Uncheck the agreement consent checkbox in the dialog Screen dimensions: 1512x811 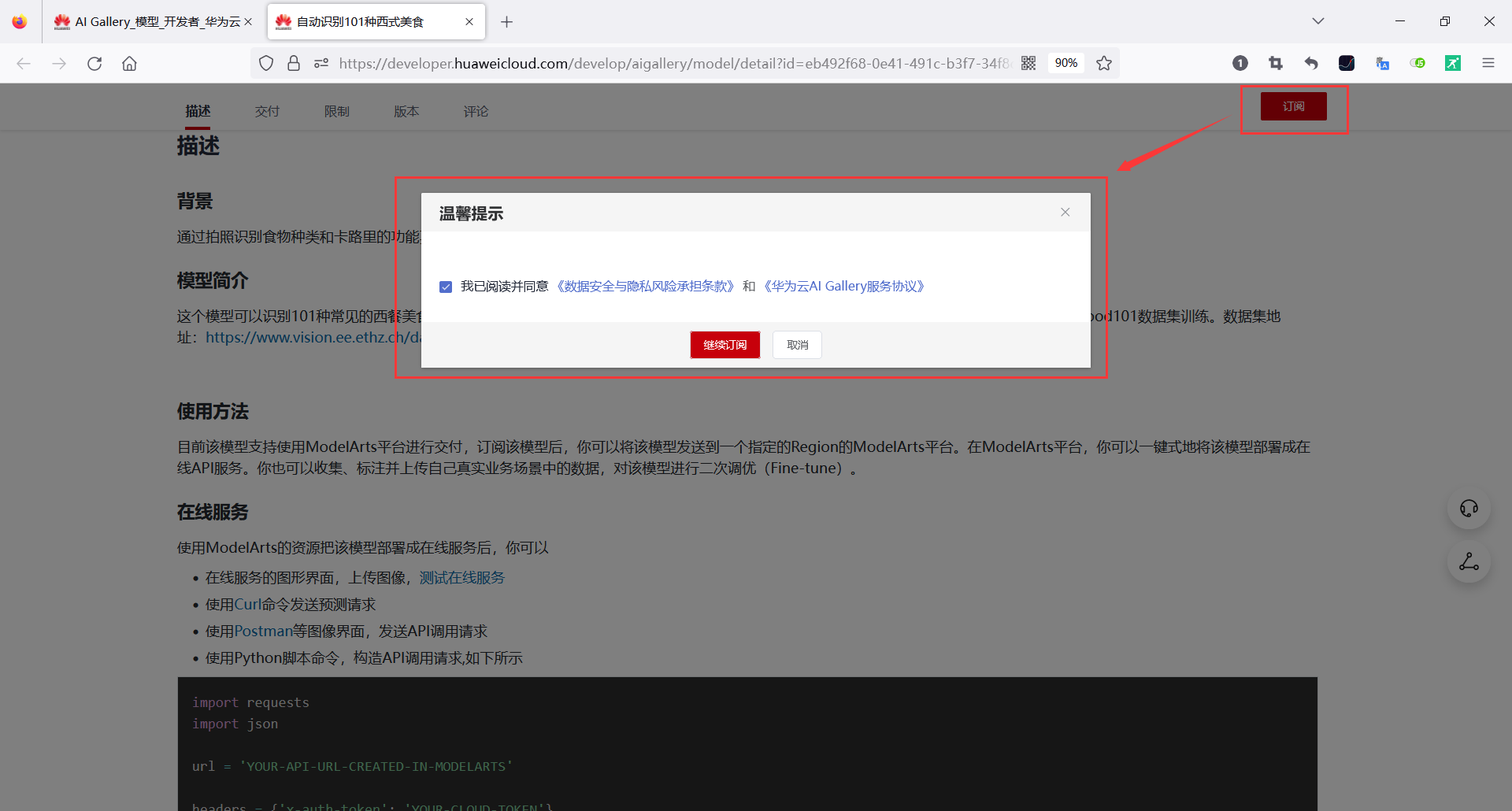pos(447,287)
